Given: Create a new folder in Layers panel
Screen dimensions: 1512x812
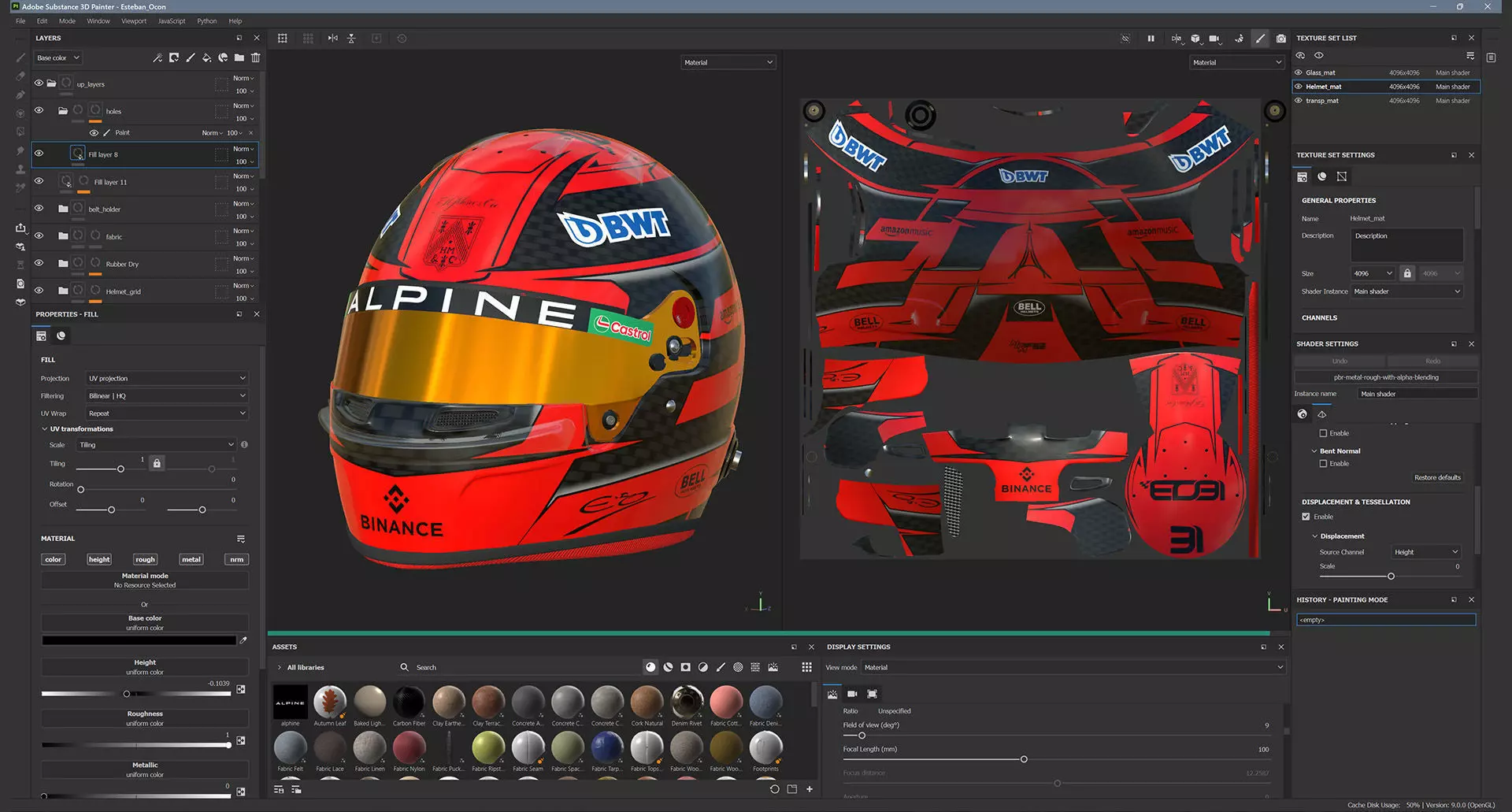Looking at the screenshot, I should 239,57.
